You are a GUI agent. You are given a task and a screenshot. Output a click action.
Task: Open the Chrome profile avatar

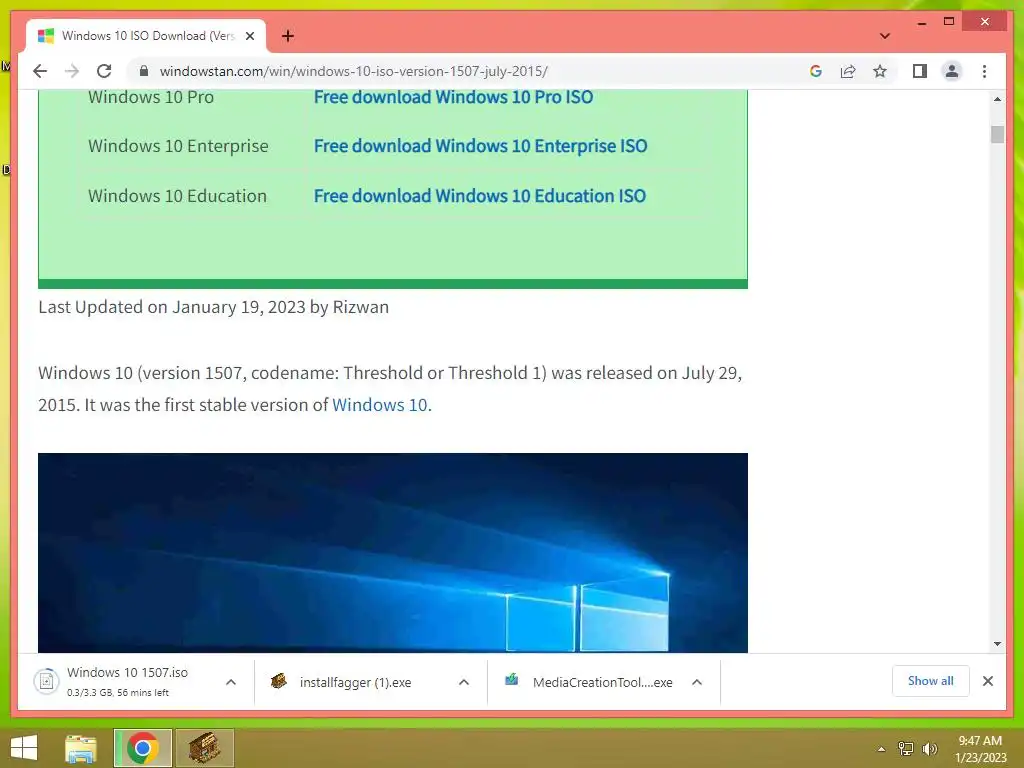click(x=952, y=71)
